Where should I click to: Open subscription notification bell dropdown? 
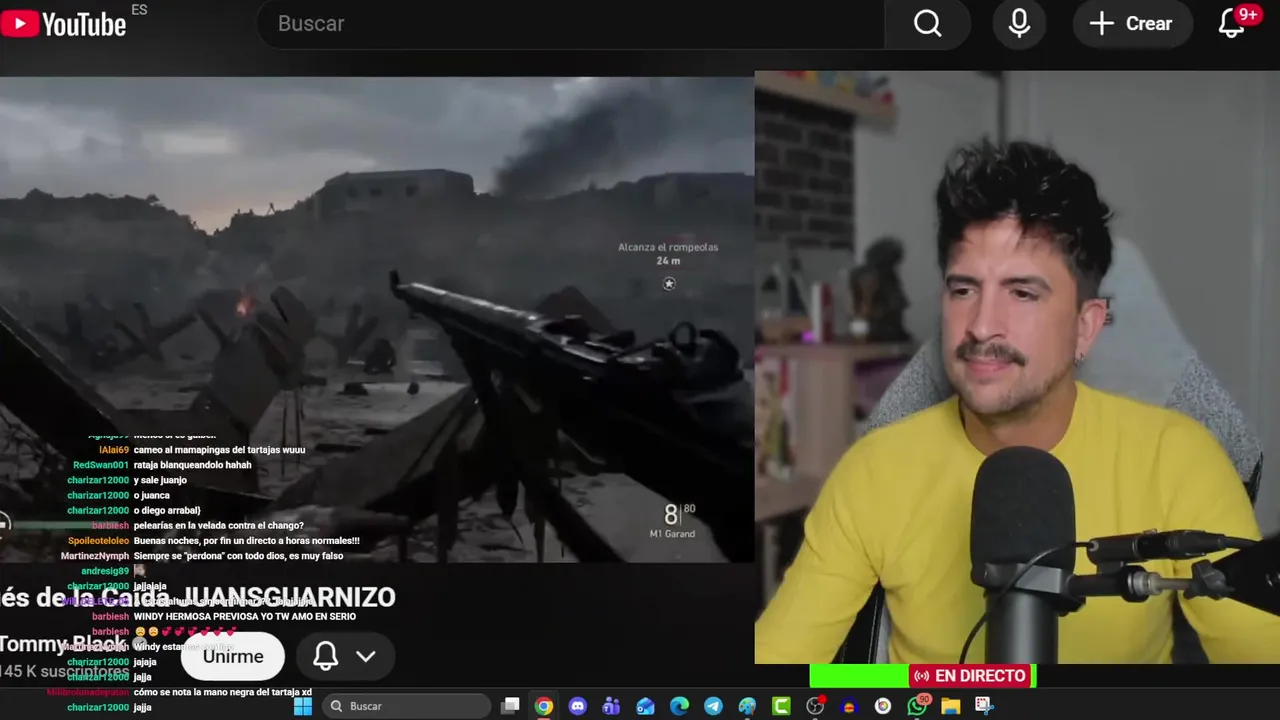(x=345, y=656)
